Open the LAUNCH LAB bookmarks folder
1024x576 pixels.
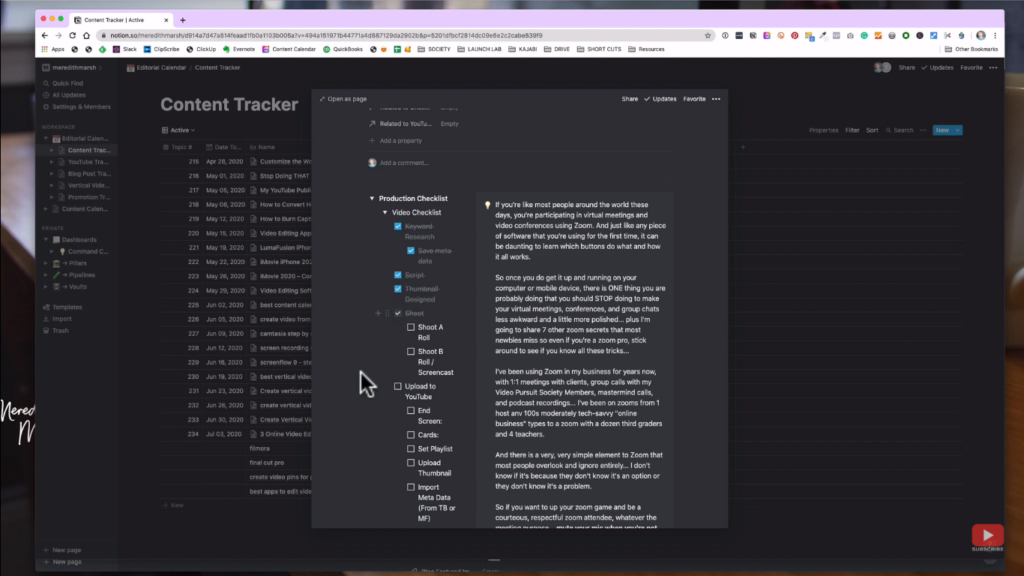[x=479, y=49]
